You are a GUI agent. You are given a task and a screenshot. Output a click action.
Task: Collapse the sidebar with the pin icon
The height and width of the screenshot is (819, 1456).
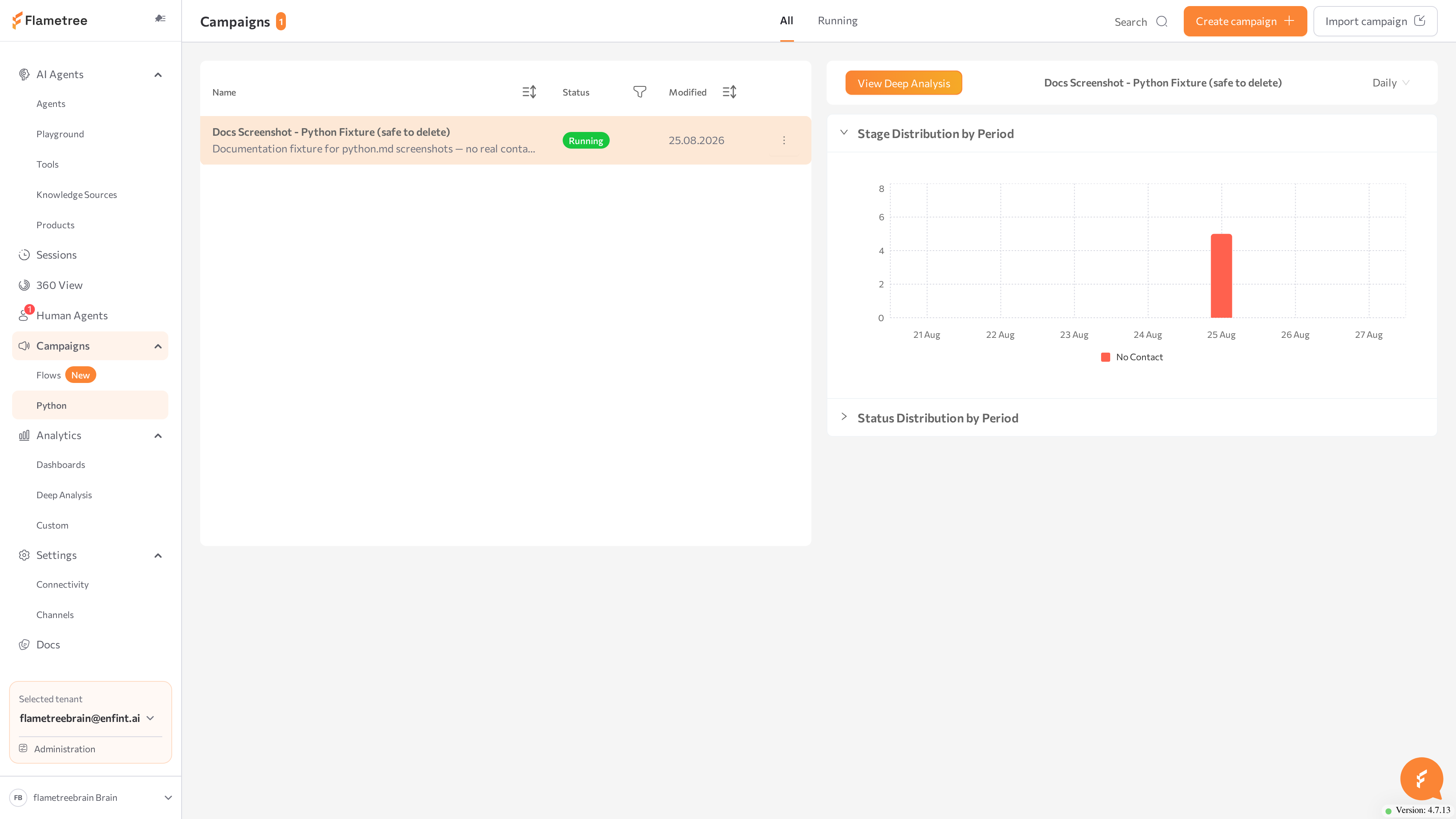pyautogui.click(x=160, y=19)
